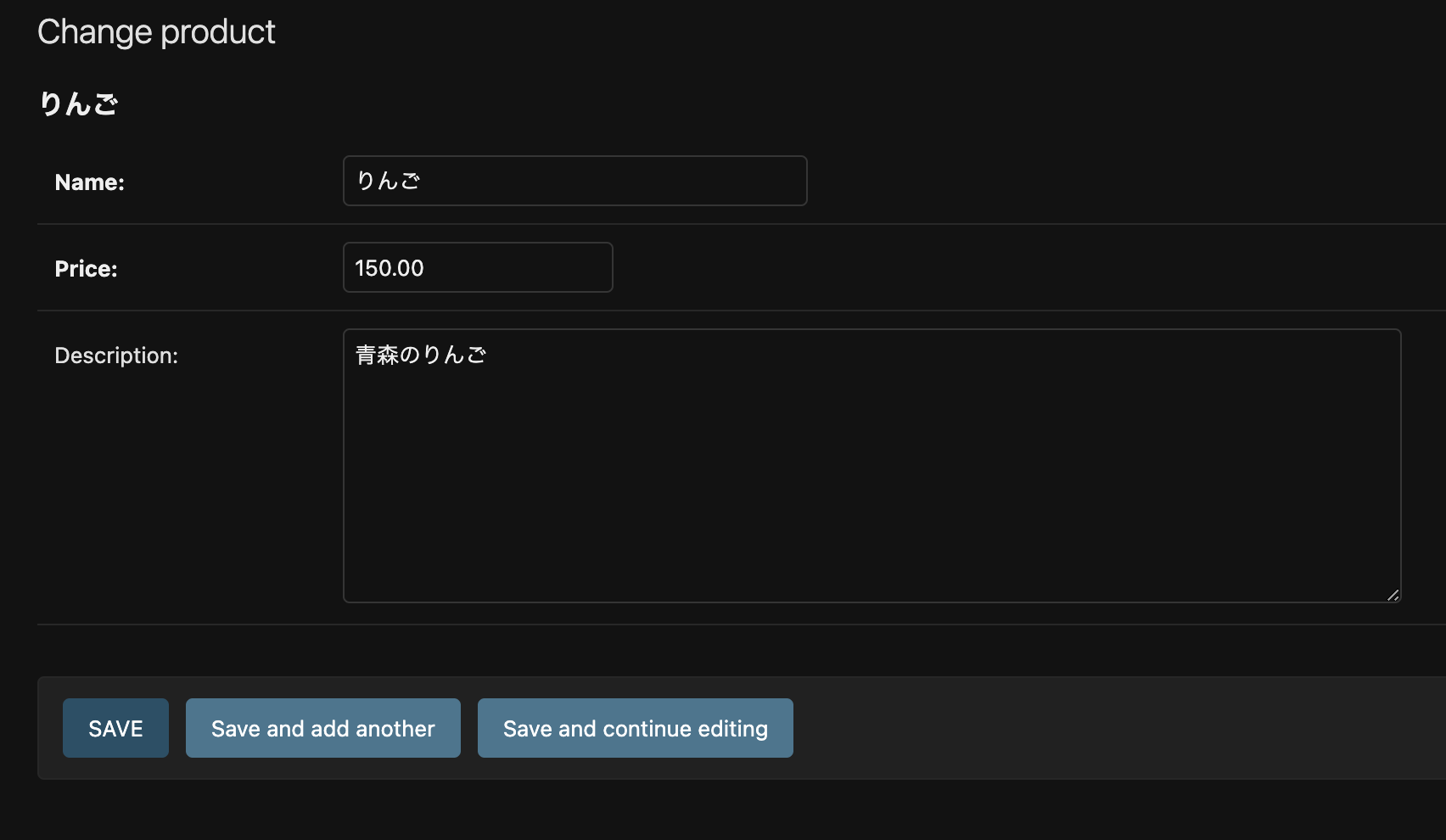The width and height of the screenshot is (1446, 840).
Task: Click the Price: field label
Action: pyautogui.click(x=86, y=269)
